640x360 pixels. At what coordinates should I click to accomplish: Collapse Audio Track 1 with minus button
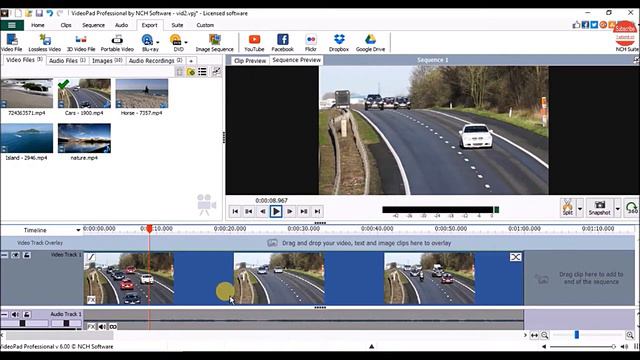point(4,314)
